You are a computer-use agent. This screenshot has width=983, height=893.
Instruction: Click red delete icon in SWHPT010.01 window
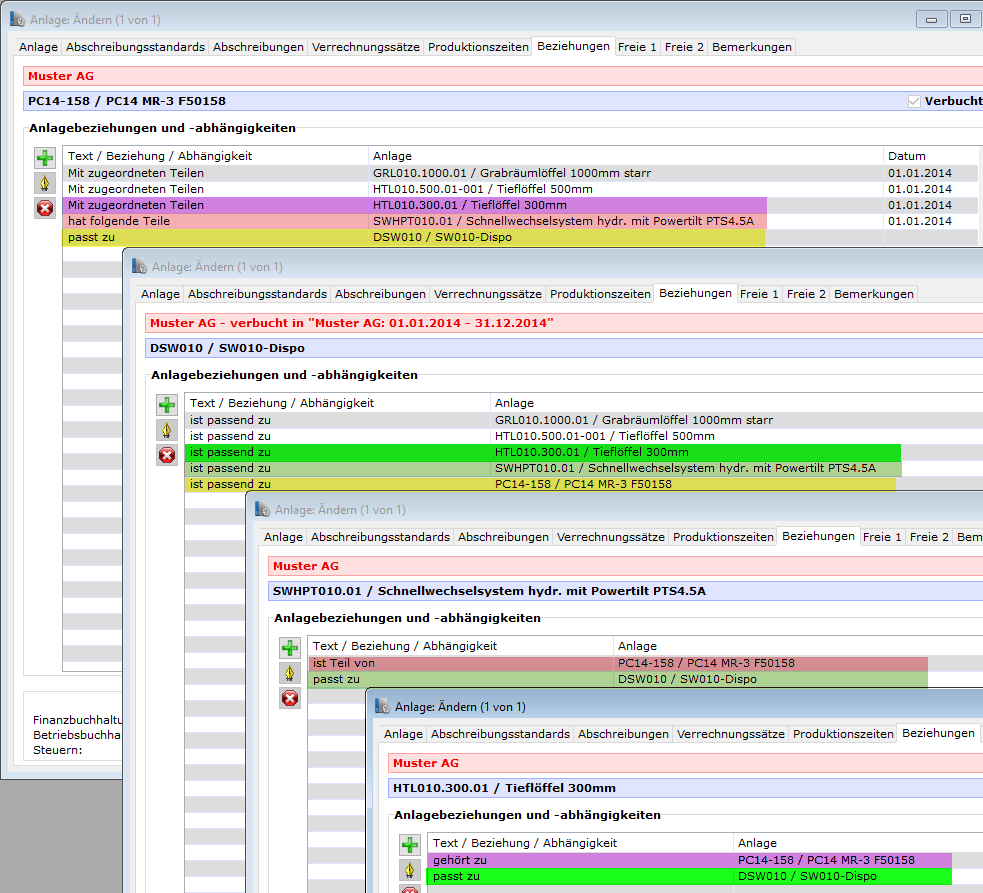click(x=290, y=698)
